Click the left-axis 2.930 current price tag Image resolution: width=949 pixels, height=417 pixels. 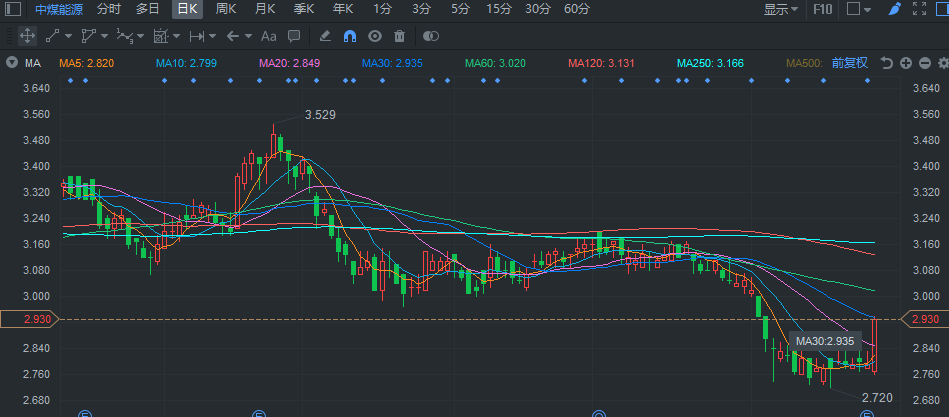click(30, 319)
